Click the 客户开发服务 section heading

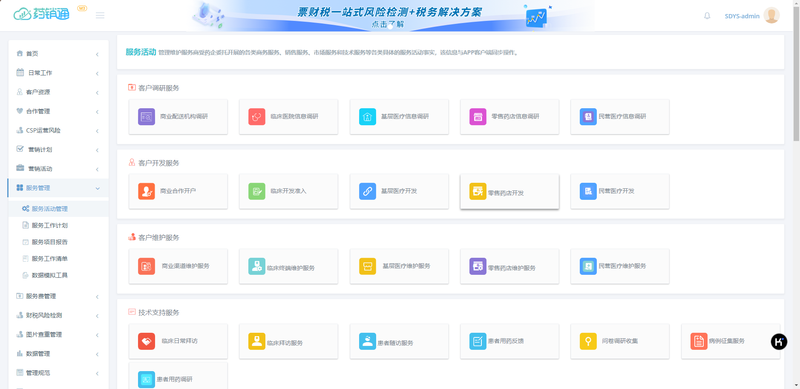coord(159,163)
